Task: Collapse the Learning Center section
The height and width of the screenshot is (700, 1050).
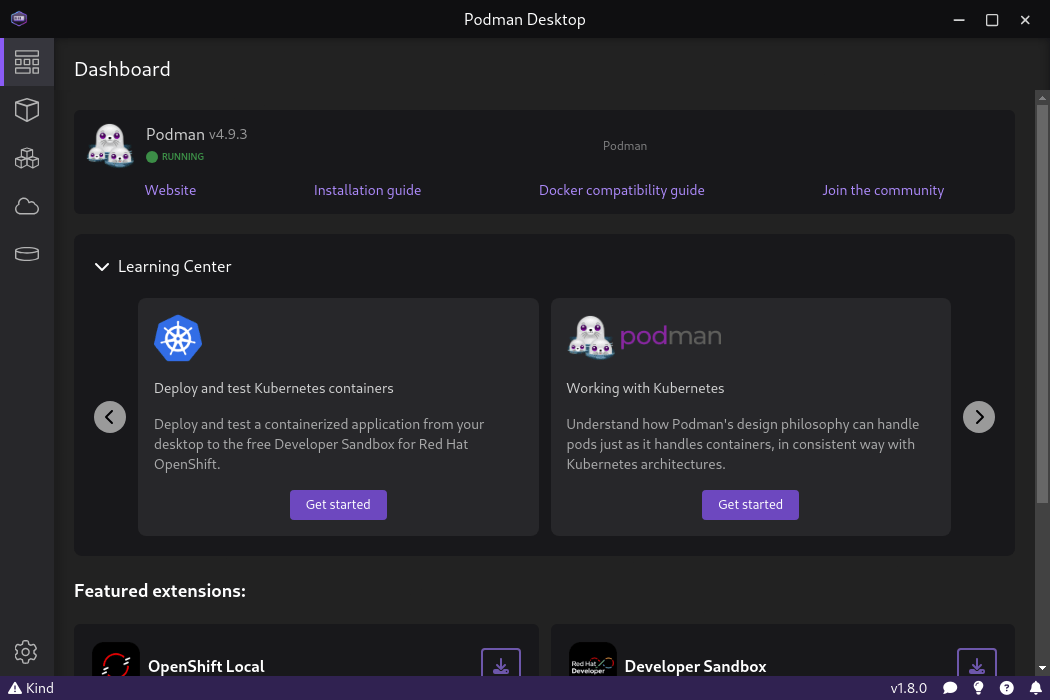Action: click(x=101, y=267)
